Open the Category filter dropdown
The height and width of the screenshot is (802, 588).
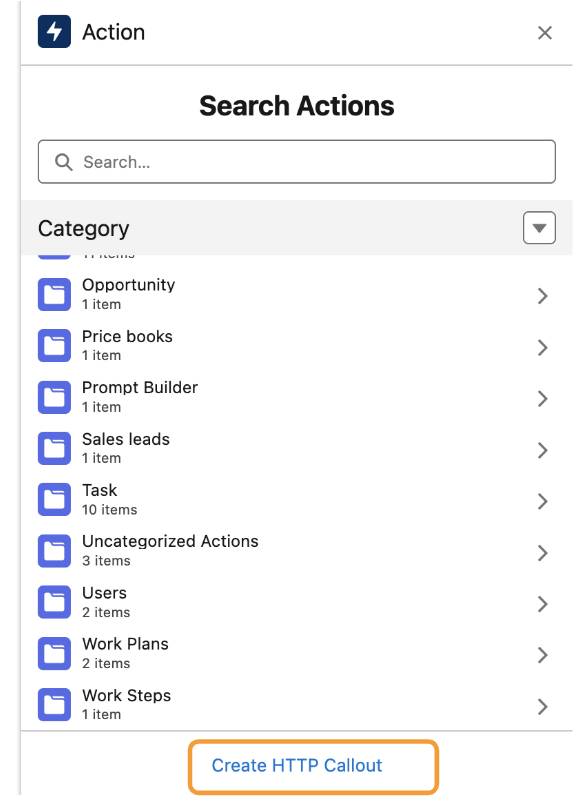pos(541,227)
